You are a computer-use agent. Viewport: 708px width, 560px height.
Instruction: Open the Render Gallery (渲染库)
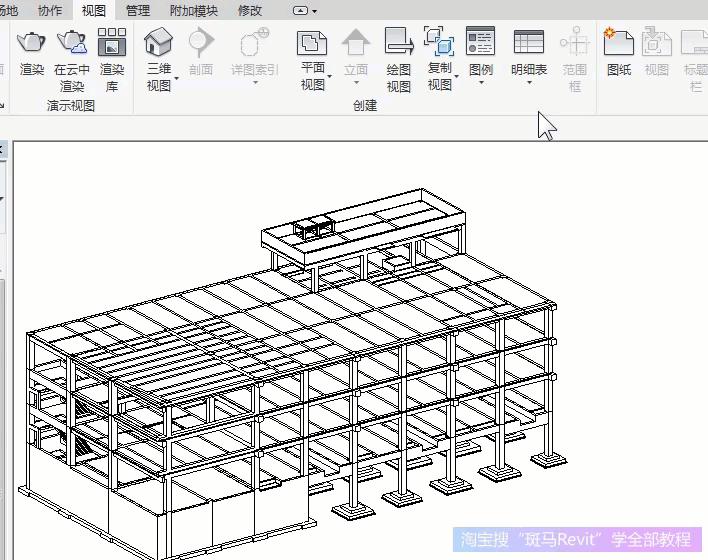[112, 43]
